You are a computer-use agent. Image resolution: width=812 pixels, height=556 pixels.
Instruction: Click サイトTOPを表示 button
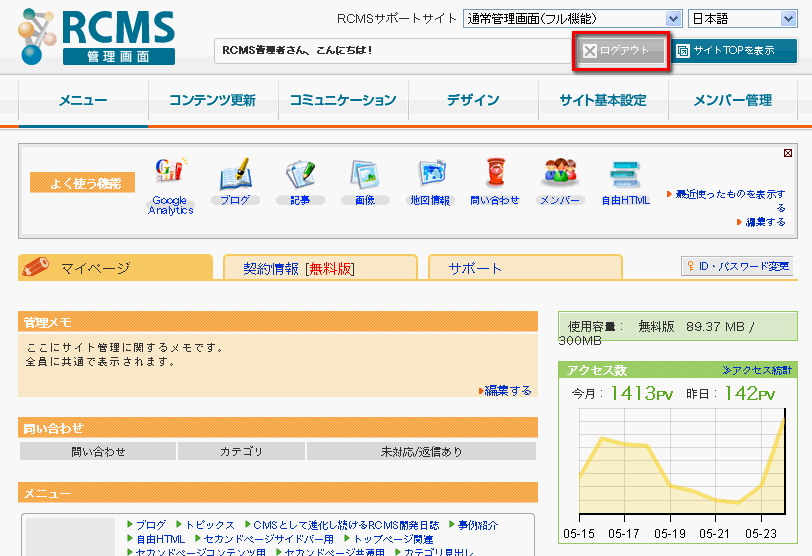734,51
